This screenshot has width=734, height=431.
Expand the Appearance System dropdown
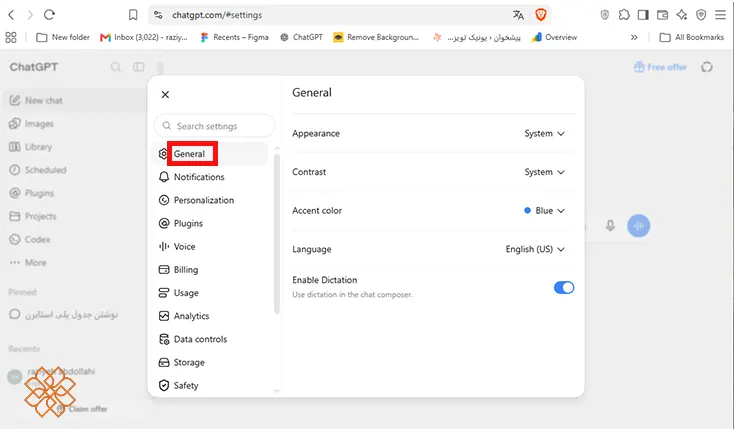click(x=544, y=133)
